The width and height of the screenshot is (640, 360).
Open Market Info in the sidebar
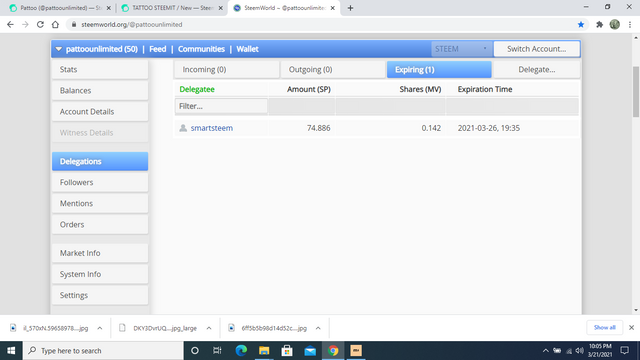point(100,253)
